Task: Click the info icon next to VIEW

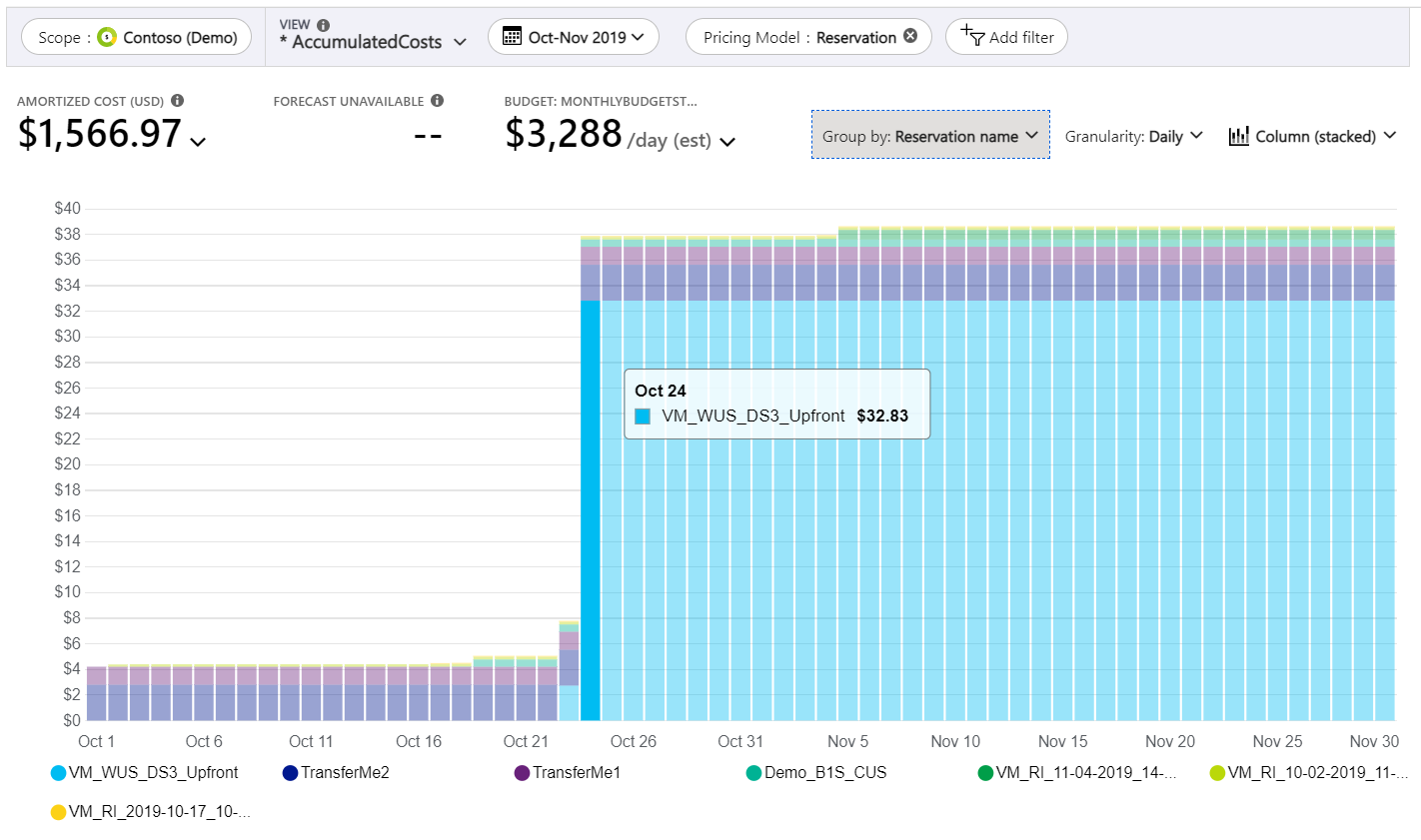Action: coord(323,25)
